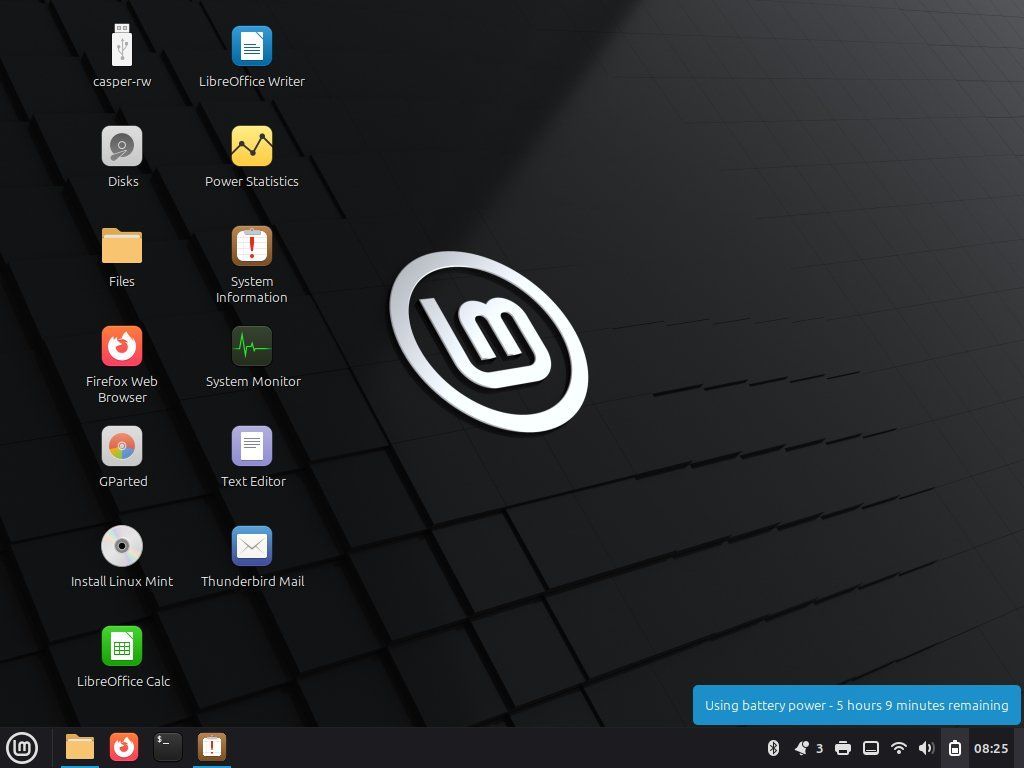Image resolution: width=1024 pixels, height=768 pixels.
Task: Select the Install Linux Mint disc icon
Action: tap(121, 545)
